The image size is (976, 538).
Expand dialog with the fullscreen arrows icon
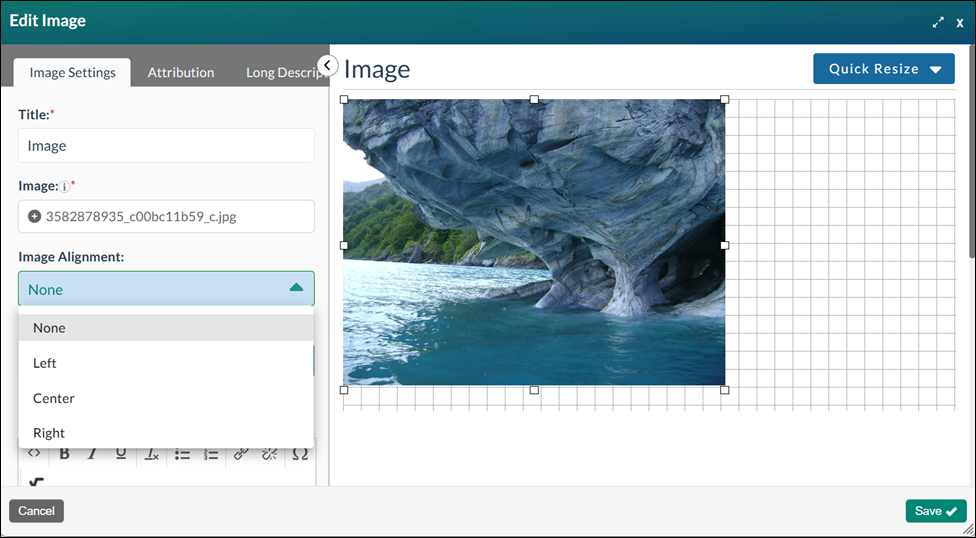(x=938, y=22)
